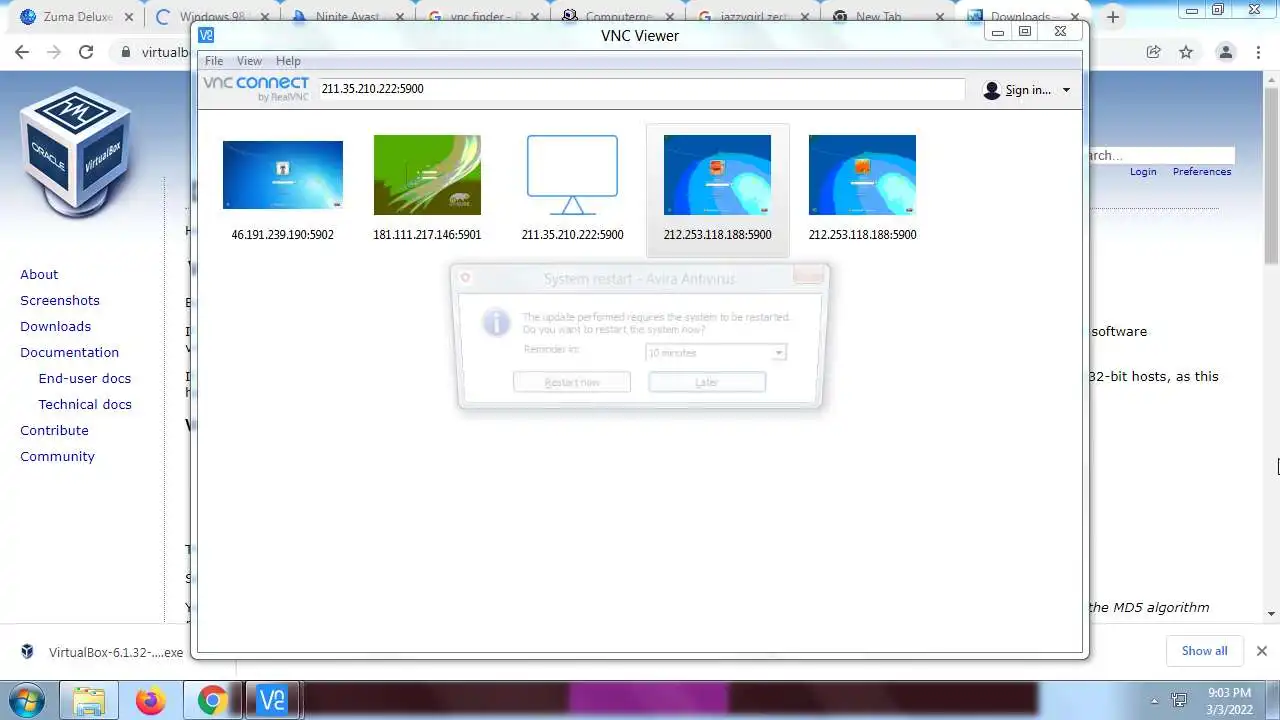
Task: Open the Contribute sidebar link
Action: coord(54,430)
